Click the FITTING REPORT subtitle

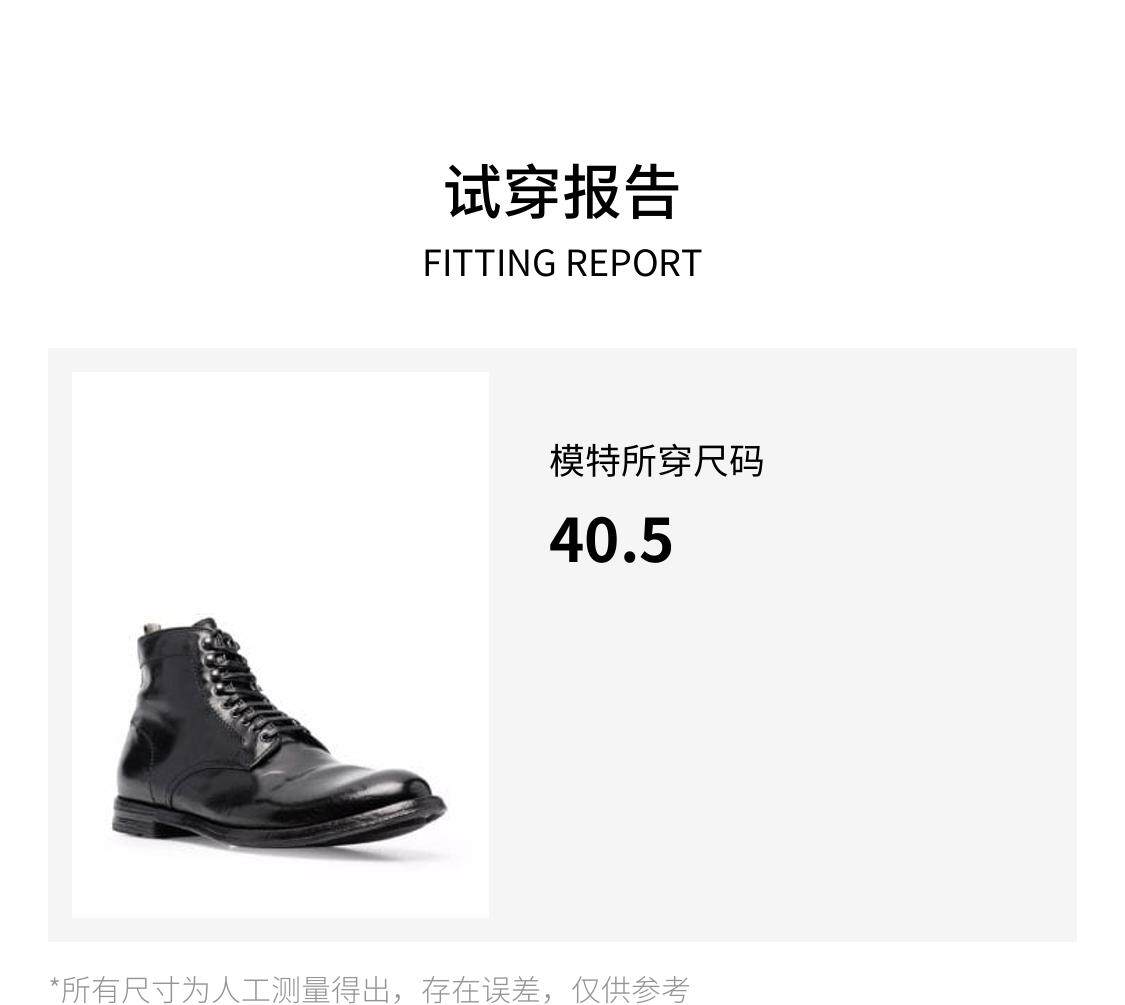[562, 263]
